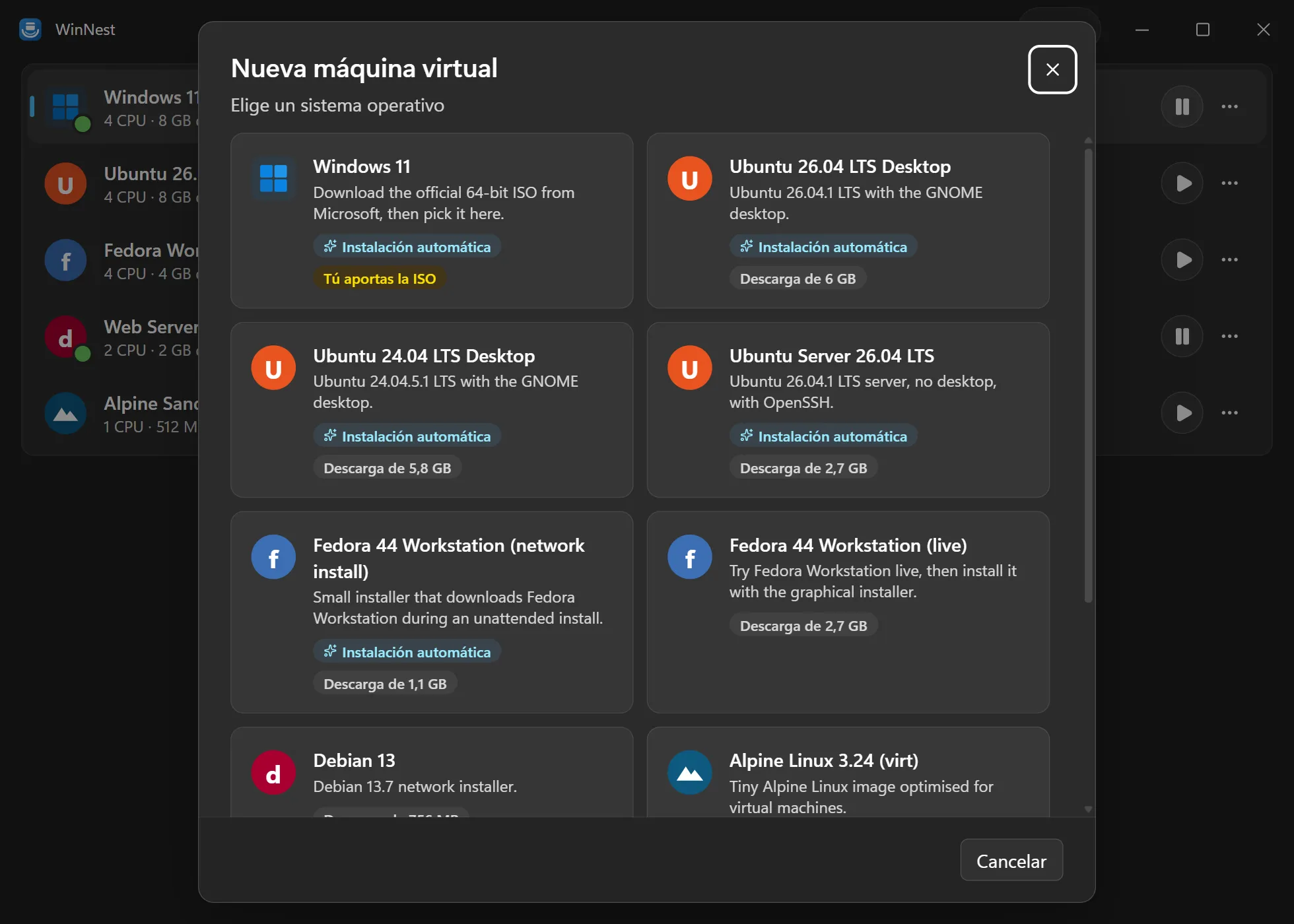Open more options for Ubuntu 26 VM

coord(1229,183)
